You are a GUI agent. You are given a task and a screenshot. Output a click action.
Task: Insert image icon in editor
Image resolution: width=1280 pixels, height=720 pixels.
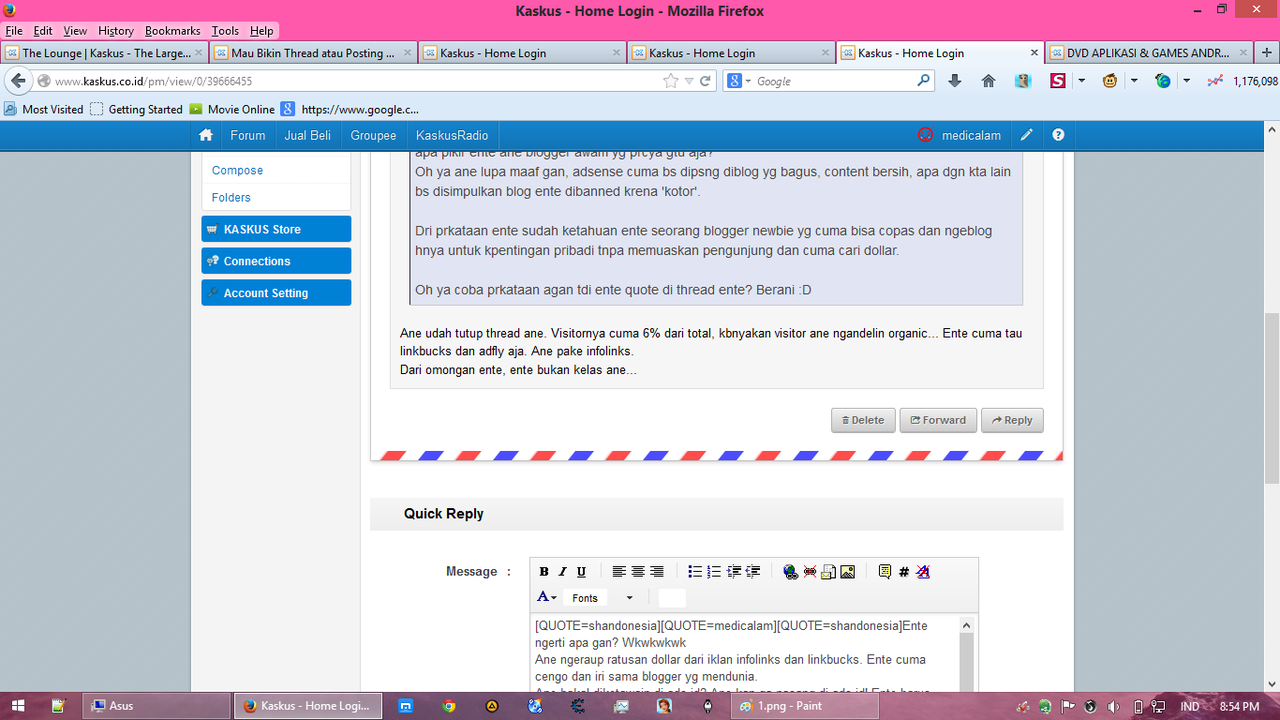point(848,572)
